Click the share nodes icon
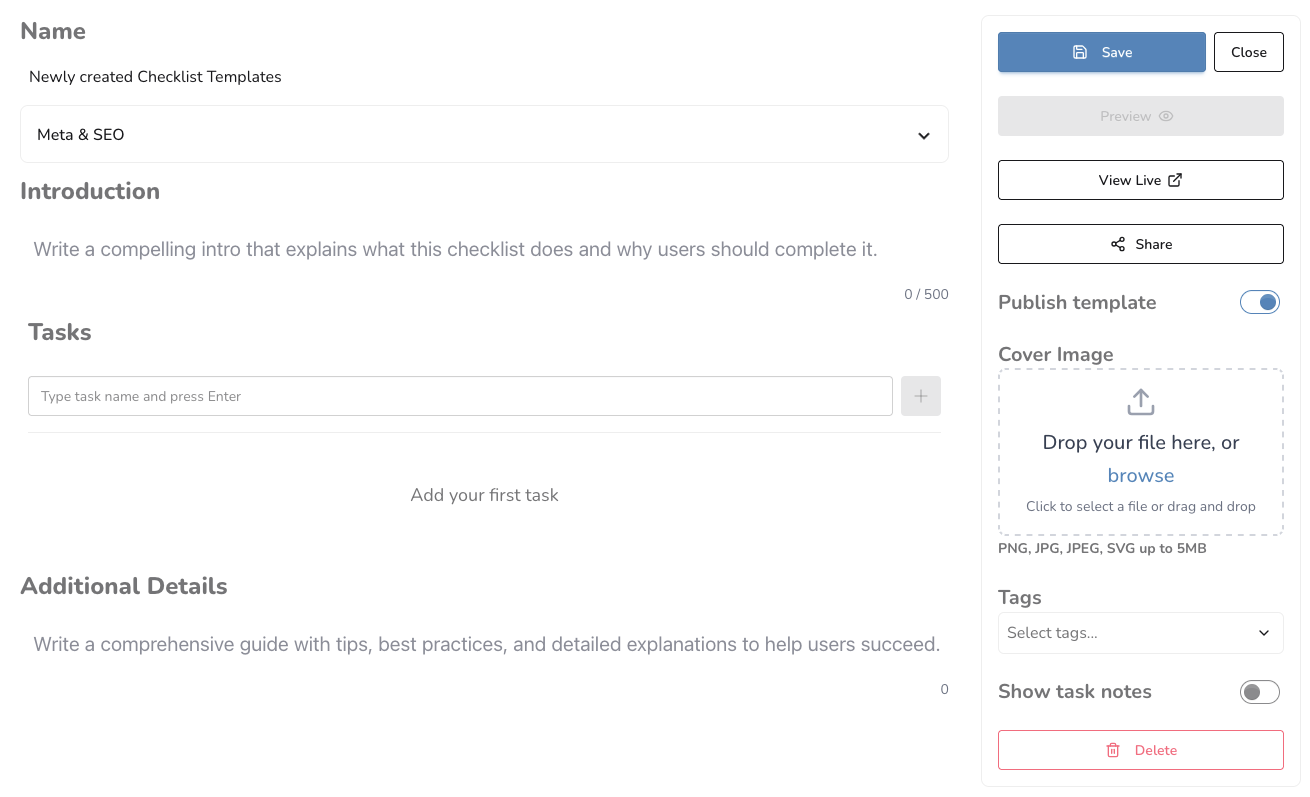This screenshot has height=797, width=1310. tap(1118, 244)
